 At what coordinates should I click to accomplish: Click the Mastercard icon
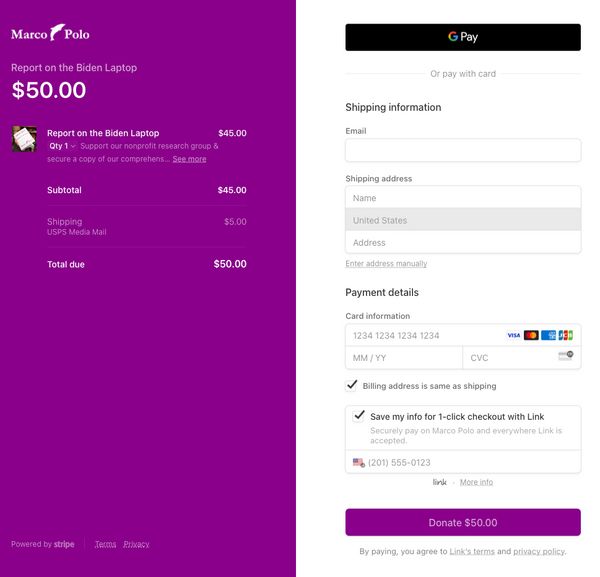[x=531, y=336]
